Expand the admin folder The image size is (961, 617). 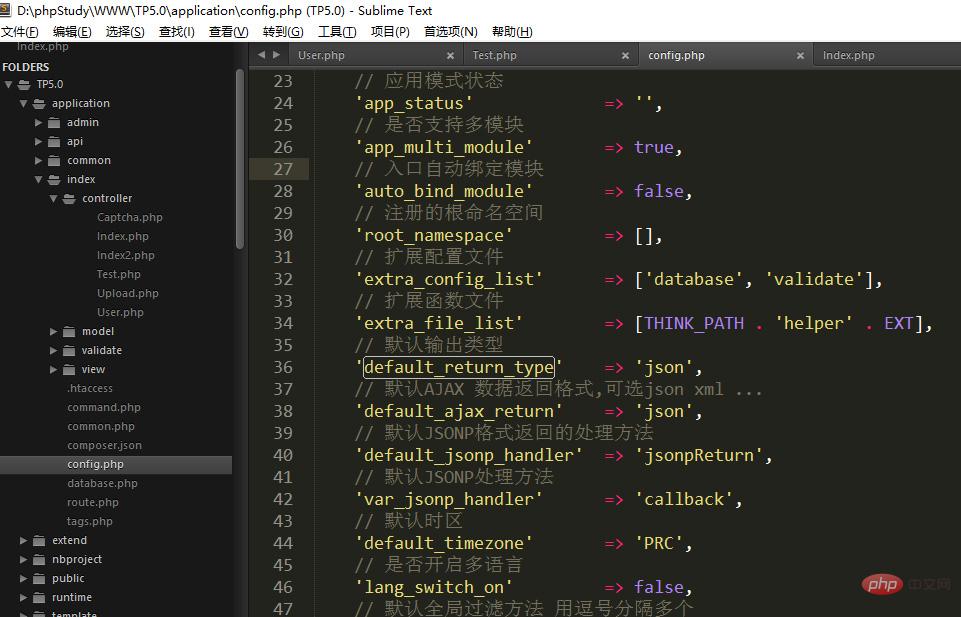pos(39,123)
